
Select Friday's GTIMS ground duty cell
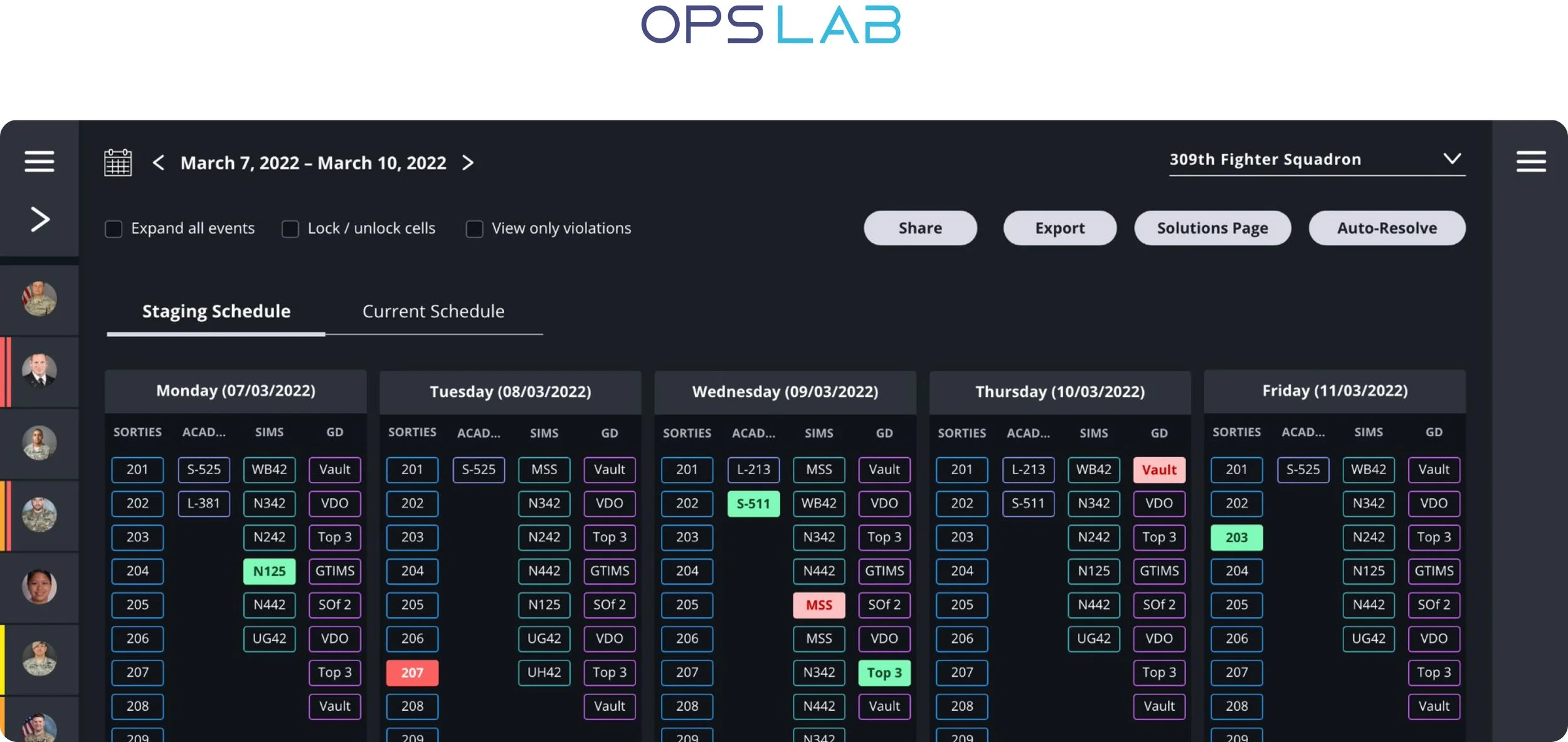pos(1434,571)
